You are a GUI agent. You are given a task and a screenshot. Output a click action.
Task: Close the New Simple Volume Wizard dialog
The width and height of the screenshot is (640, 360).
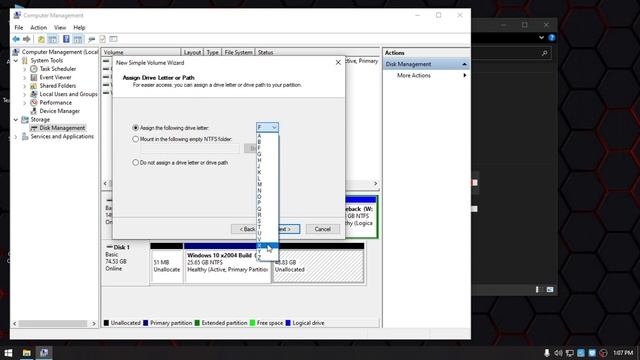[338, 62]
